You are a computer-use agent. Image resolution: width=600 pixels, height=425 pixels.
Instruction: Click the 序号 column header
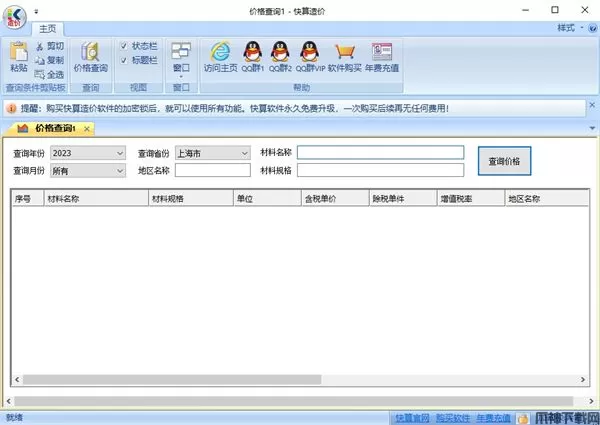pos(28,199)
